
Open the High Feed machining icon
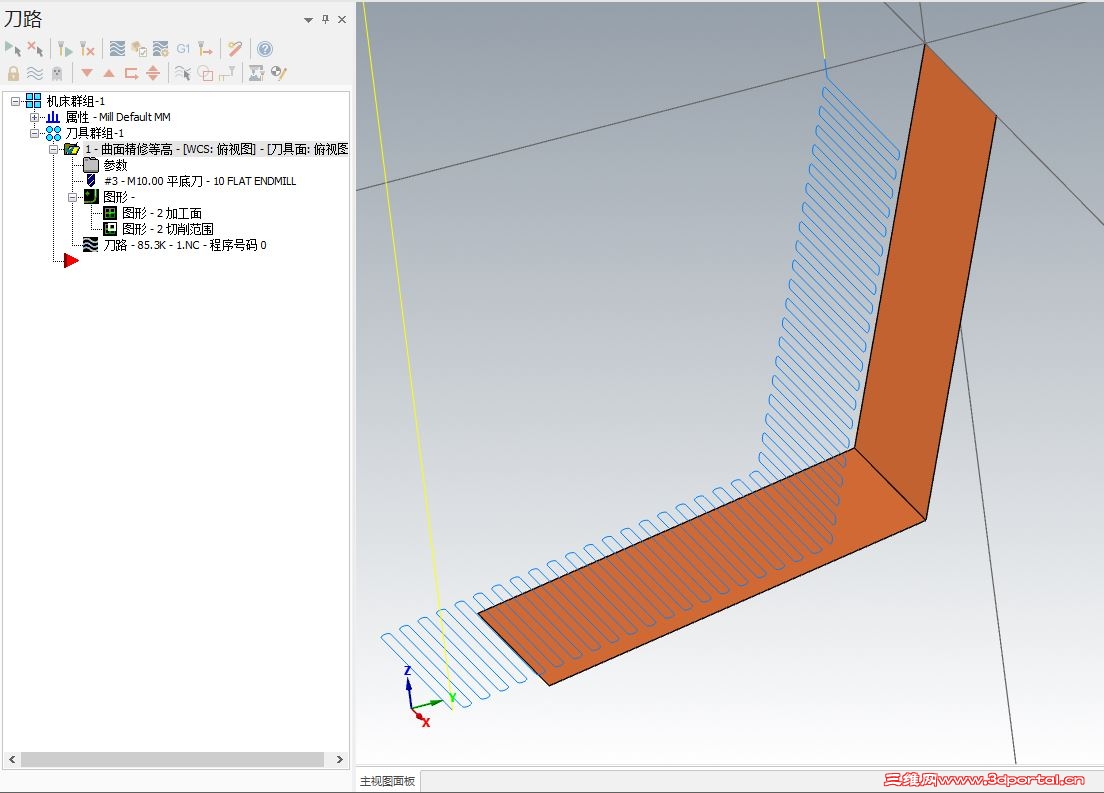205,49
